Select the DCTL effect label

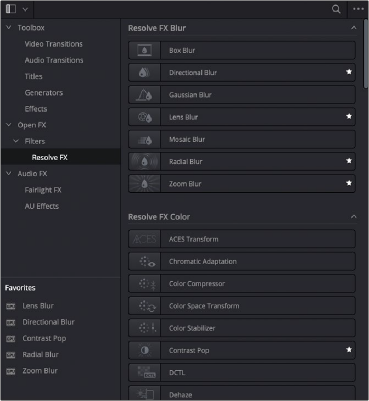tap(177, 373)
